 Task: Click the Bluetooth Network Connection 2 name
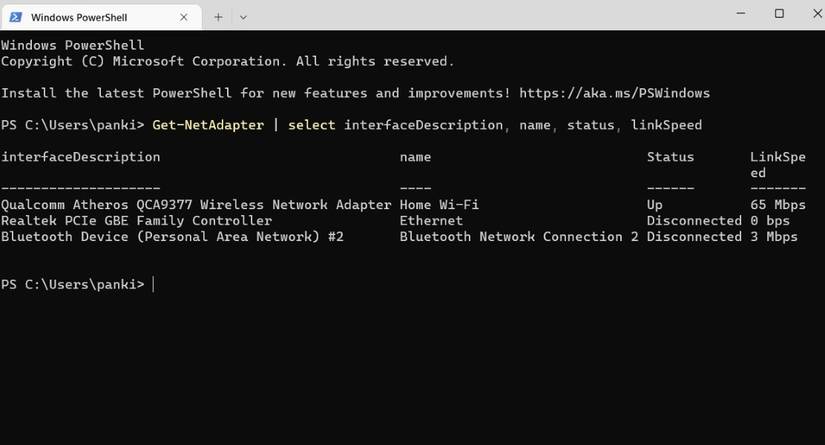pos(518,237)
